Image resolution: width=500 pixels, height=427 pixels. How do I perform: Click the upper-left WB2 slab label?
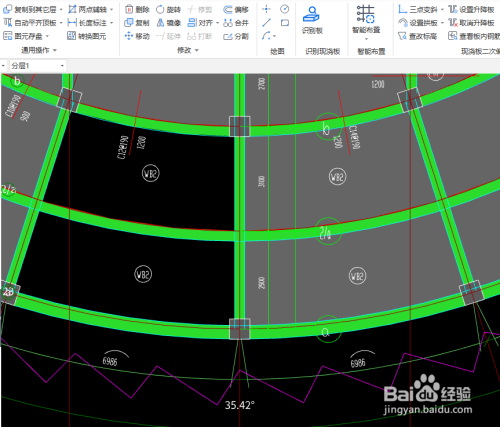point(151,173)
